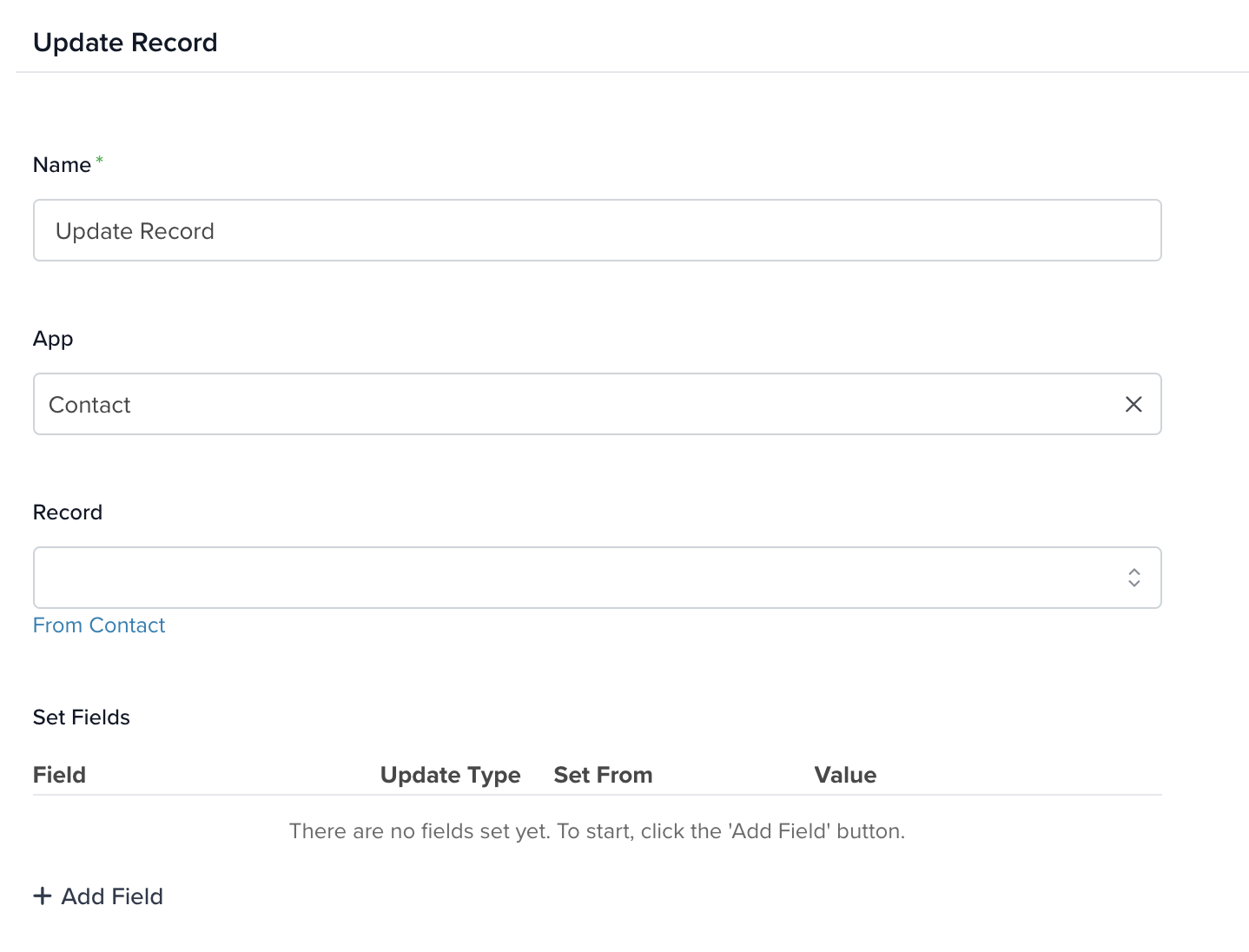Screen dimensions: 1249x952
Task: Select the Set From column header
Action: [604, 775]
